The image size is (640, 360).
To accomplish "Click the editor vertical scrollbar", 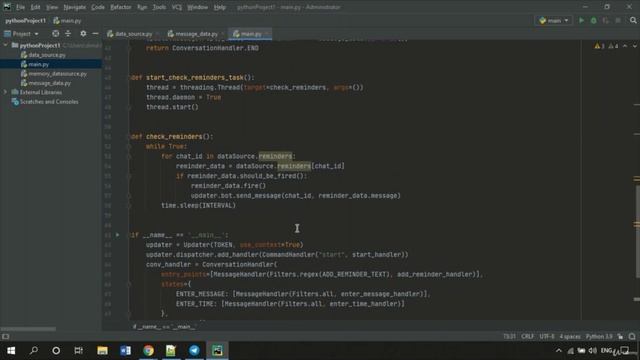I will pos(637,232).
